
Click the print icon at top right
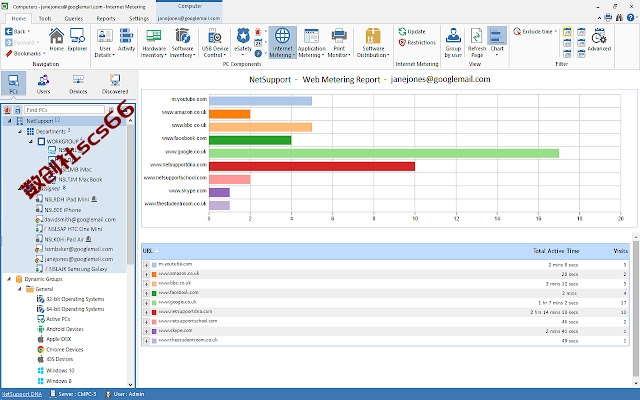coord(608,18)
